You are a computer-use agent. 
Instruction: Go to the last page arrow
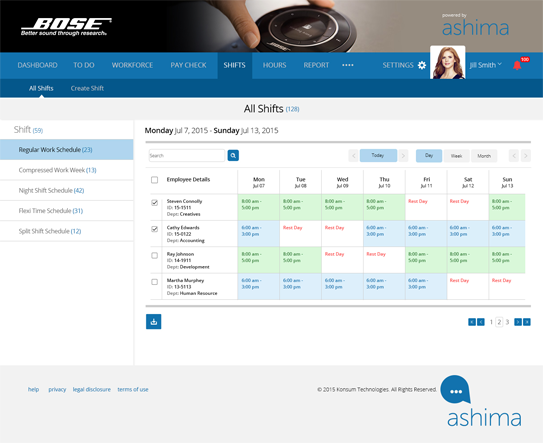527,322
